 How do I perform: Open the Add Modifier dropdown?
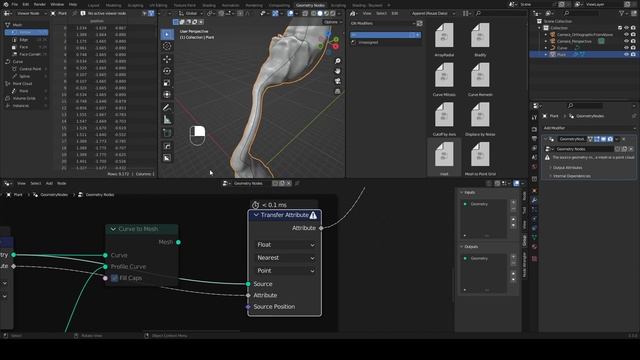(x=589, y=128)
